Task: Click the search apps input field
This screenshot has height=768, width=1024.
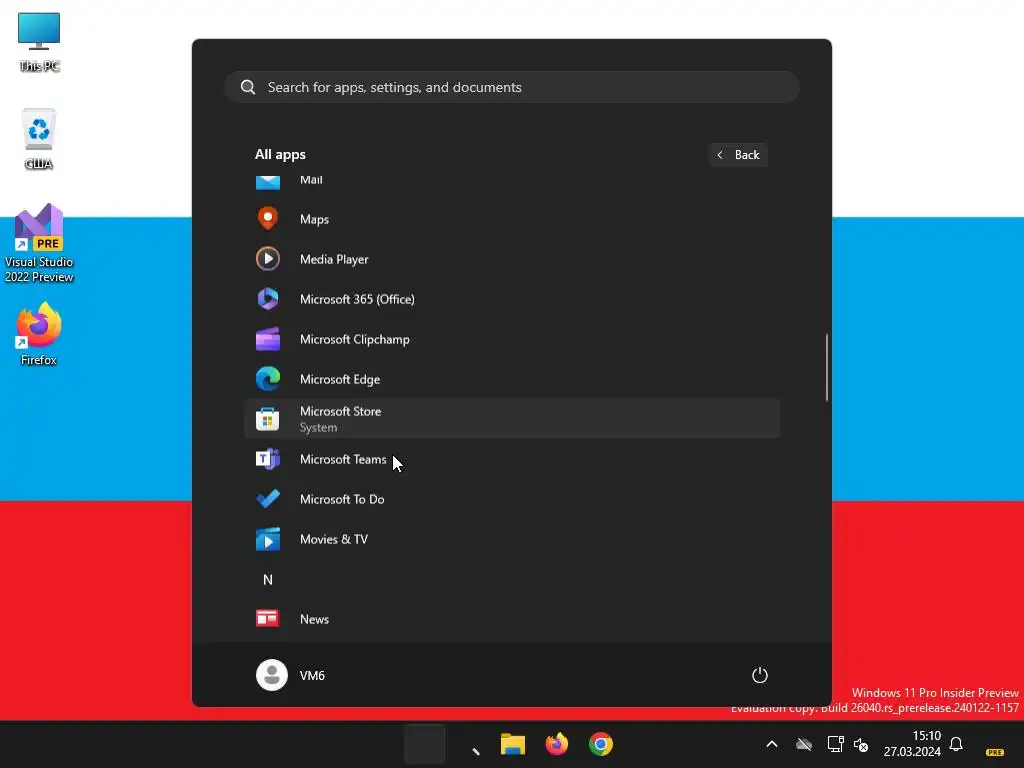Action: pos(511,87)
